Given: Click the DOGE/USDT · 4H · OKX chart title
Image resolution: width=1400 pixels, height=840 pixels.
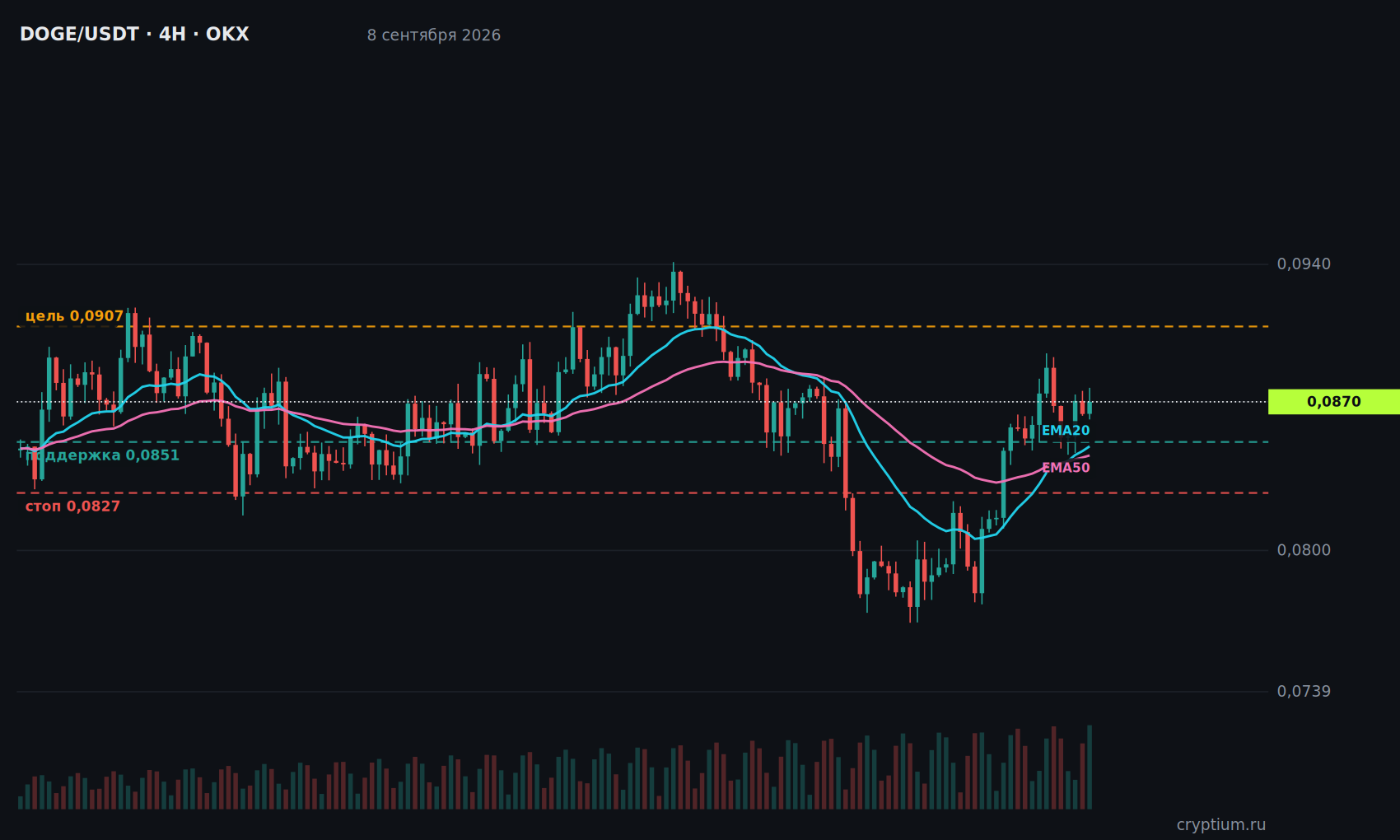Looking at the screenshot, I should [x=134, y=35].
